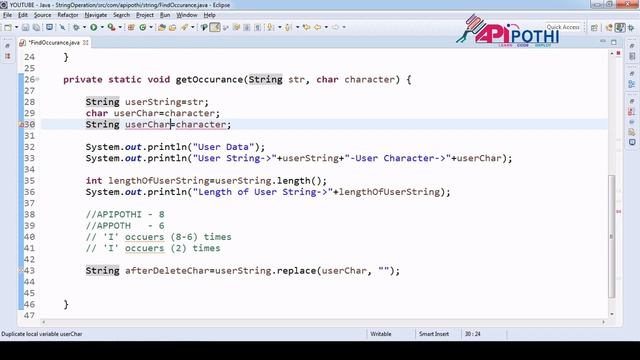Screen dimensions: 640x360
Task: Open the Console view icon in right trim
Action: [632, 142]
